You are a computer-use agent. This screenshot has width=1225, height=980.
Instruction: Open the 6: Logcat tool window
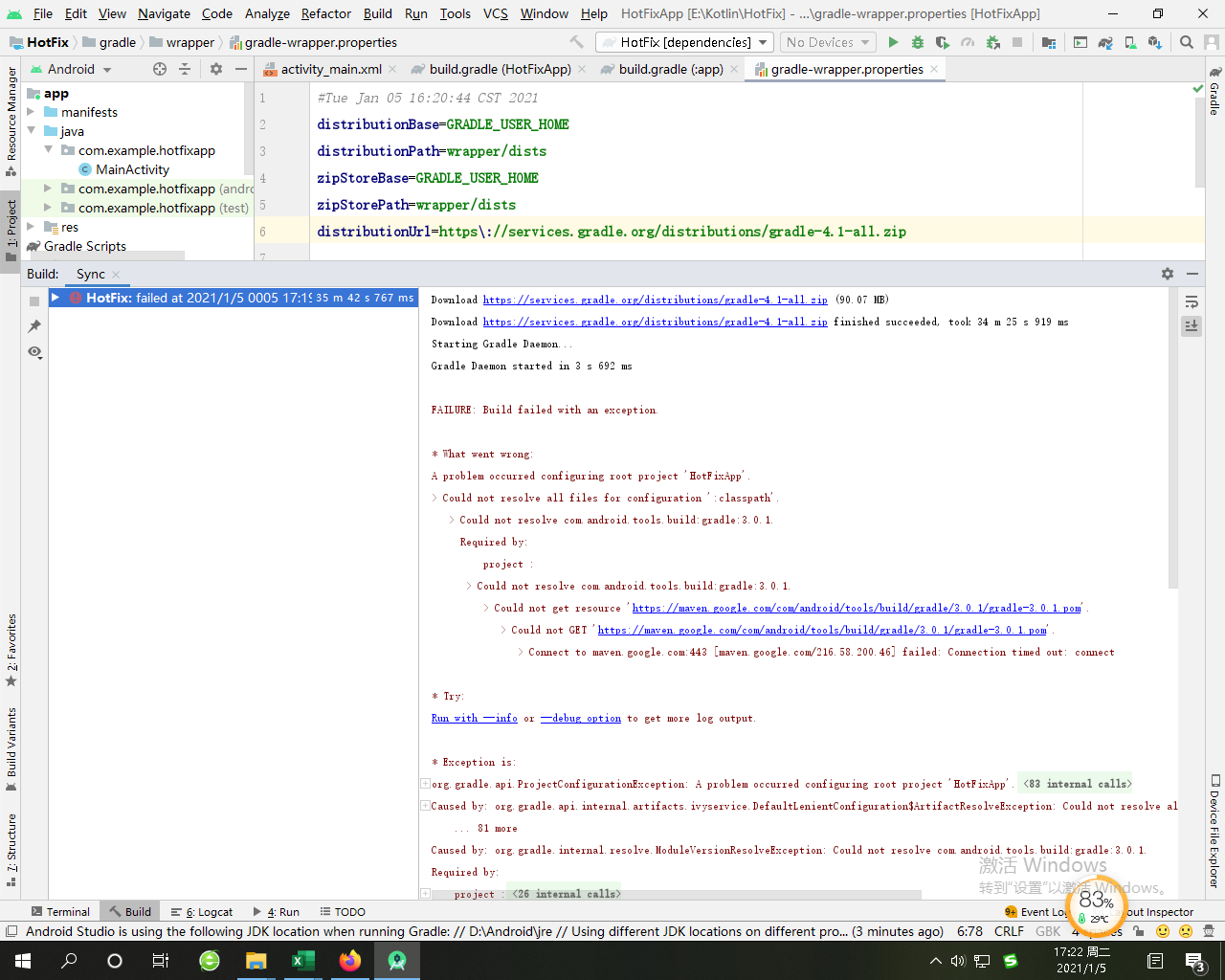[202, 912]
